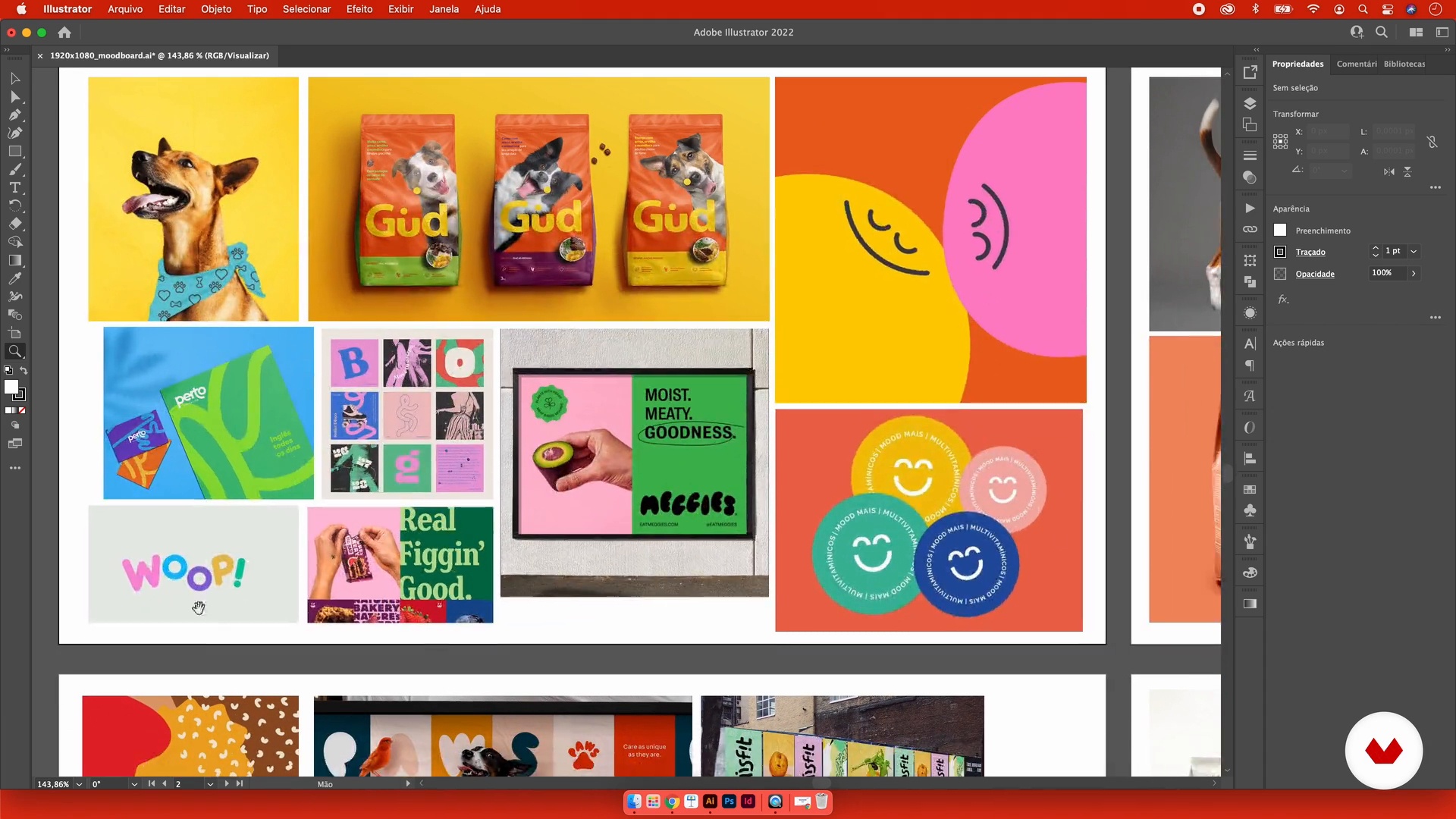Click the toolbar fill color box

(x=11, y=387)
